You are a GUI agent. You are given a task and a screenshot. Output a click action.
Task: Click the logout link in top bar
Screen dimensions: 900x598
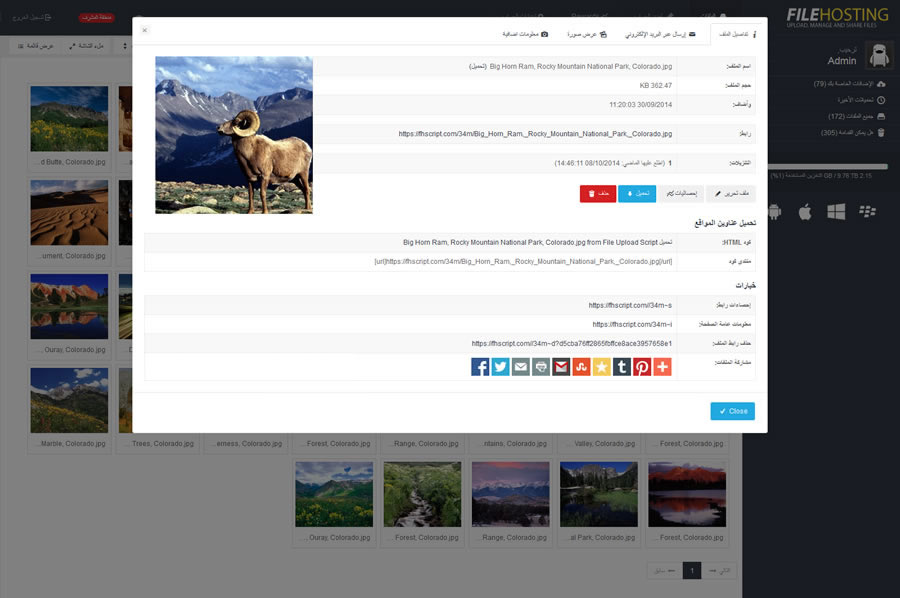pos(32,17)
